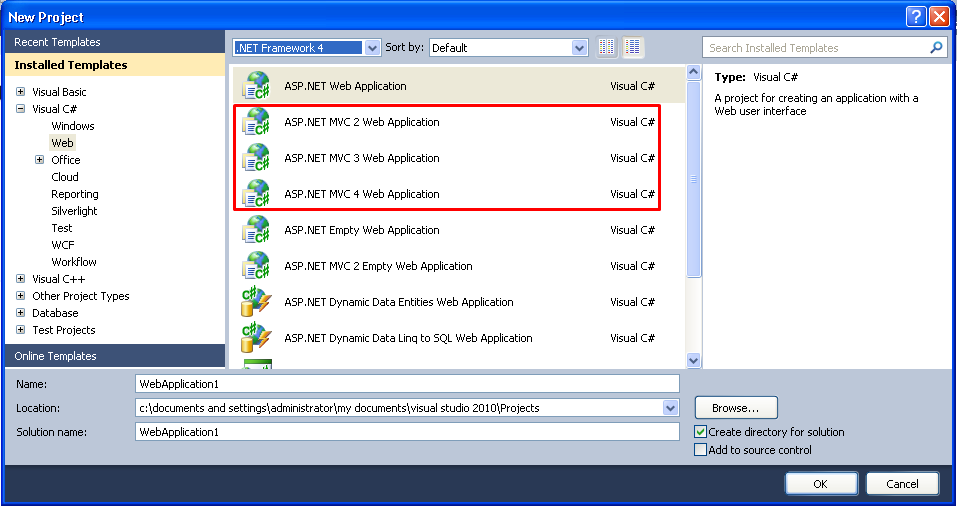Viewport: 957px width, 506px height.
Task: Select the Installed Templates section
Action: [115, 65]
